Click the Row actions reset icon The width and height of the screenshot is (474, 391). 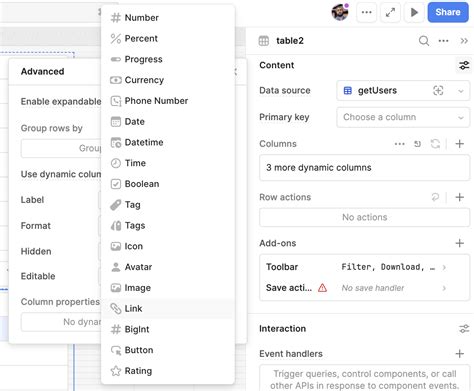(x=435, y=197)
